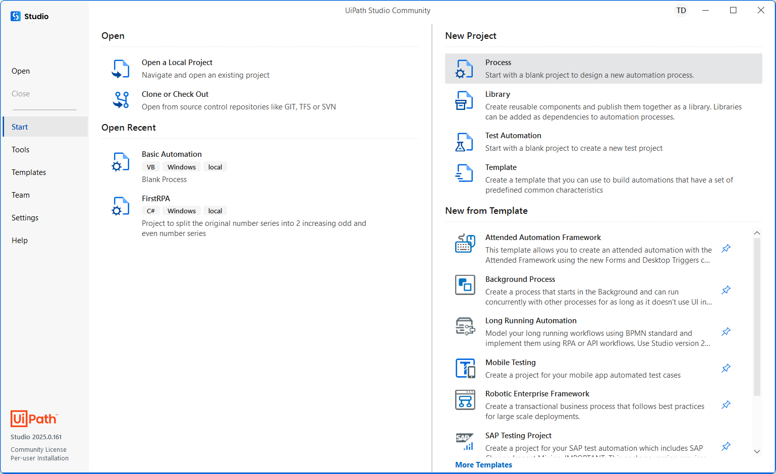The width and height of the screenshot is (776, 474).
Task: Click the Robotic Enterprise Framework icon
Action: pyautogui.click(x=465, y=400)
